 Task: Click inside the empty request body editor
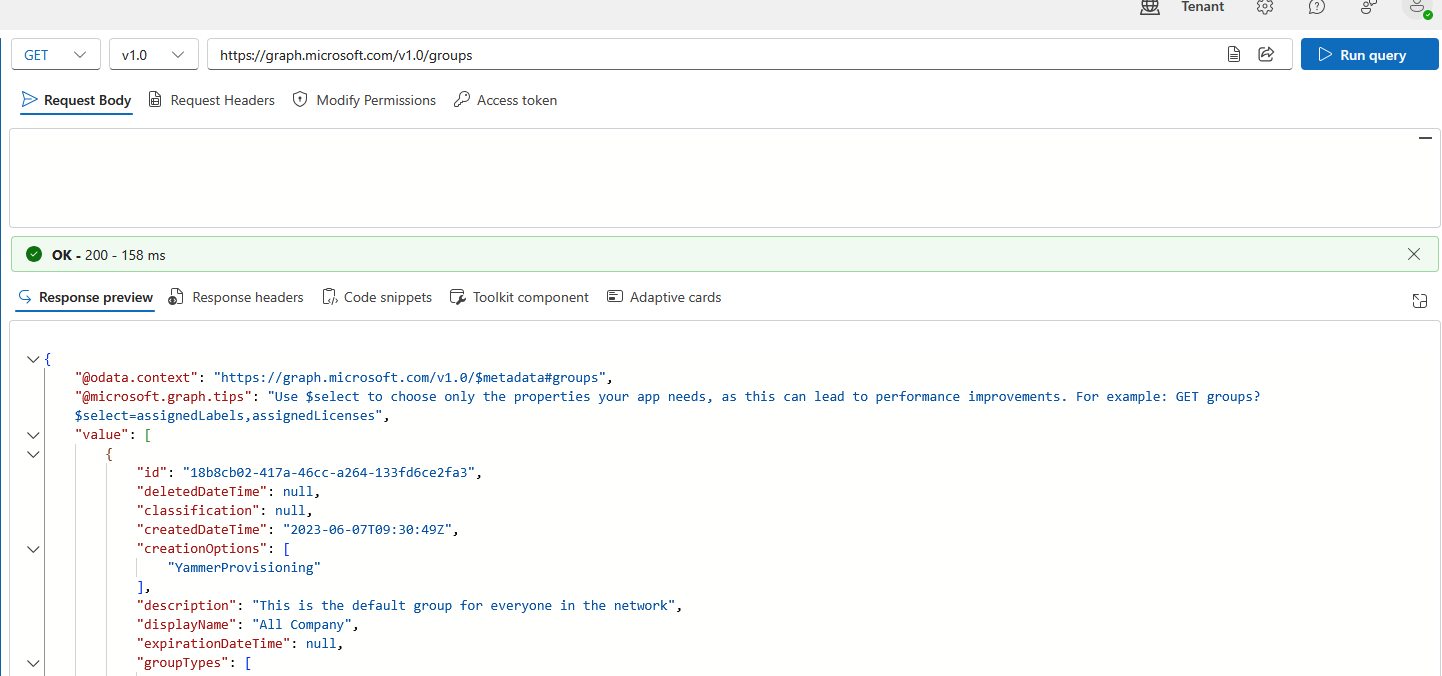click(x=724, y=178)
